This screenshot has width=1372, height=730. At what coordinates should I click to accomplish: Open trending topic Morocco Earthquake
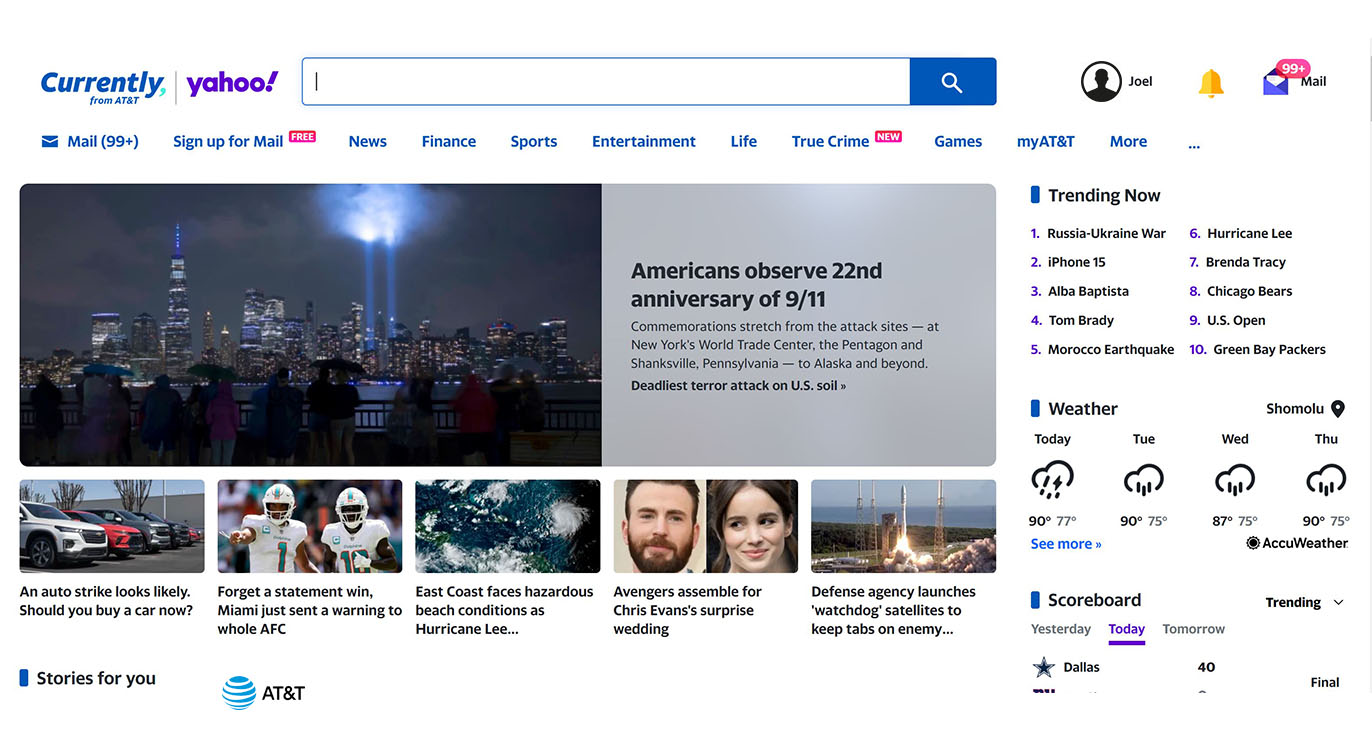coord(1111,349)
